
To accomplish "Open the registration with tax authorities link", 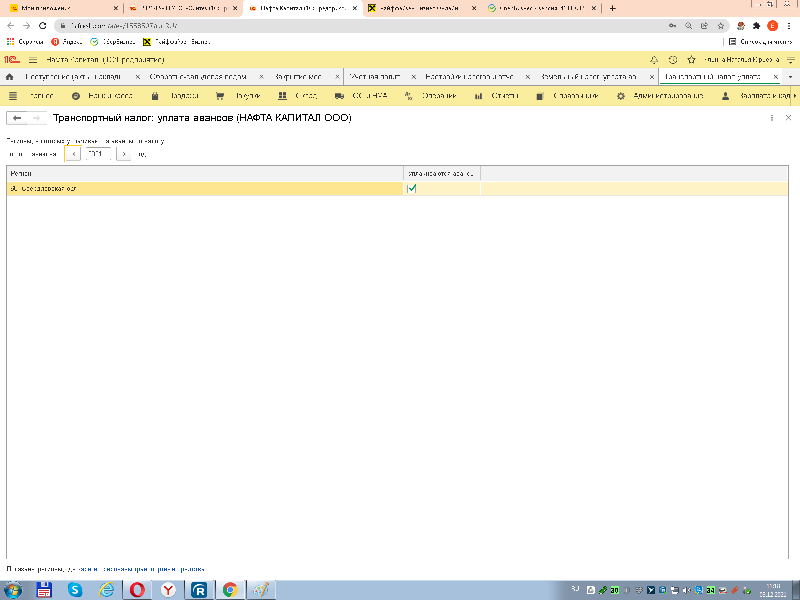I will pyautogui.click(x=142, y=568).
